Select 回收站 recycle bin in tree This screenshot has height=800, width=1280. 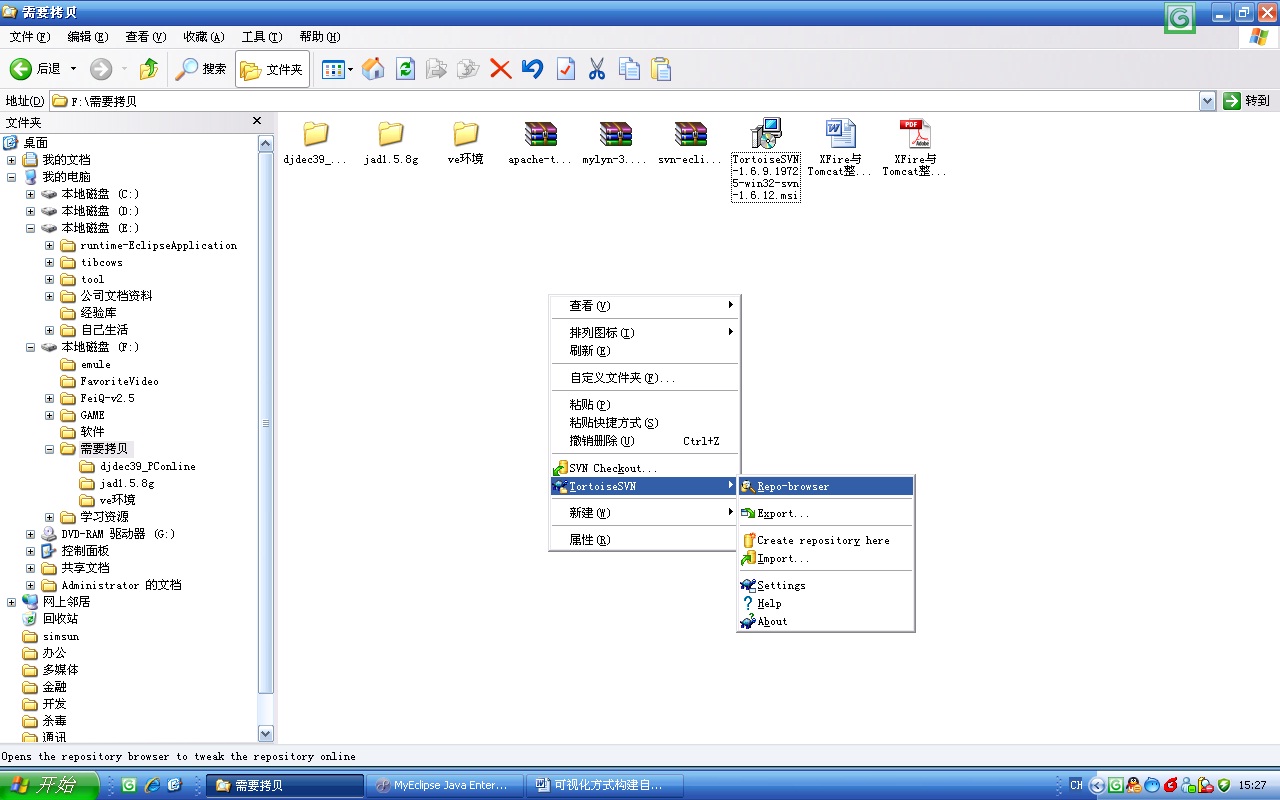click(50, 619)
